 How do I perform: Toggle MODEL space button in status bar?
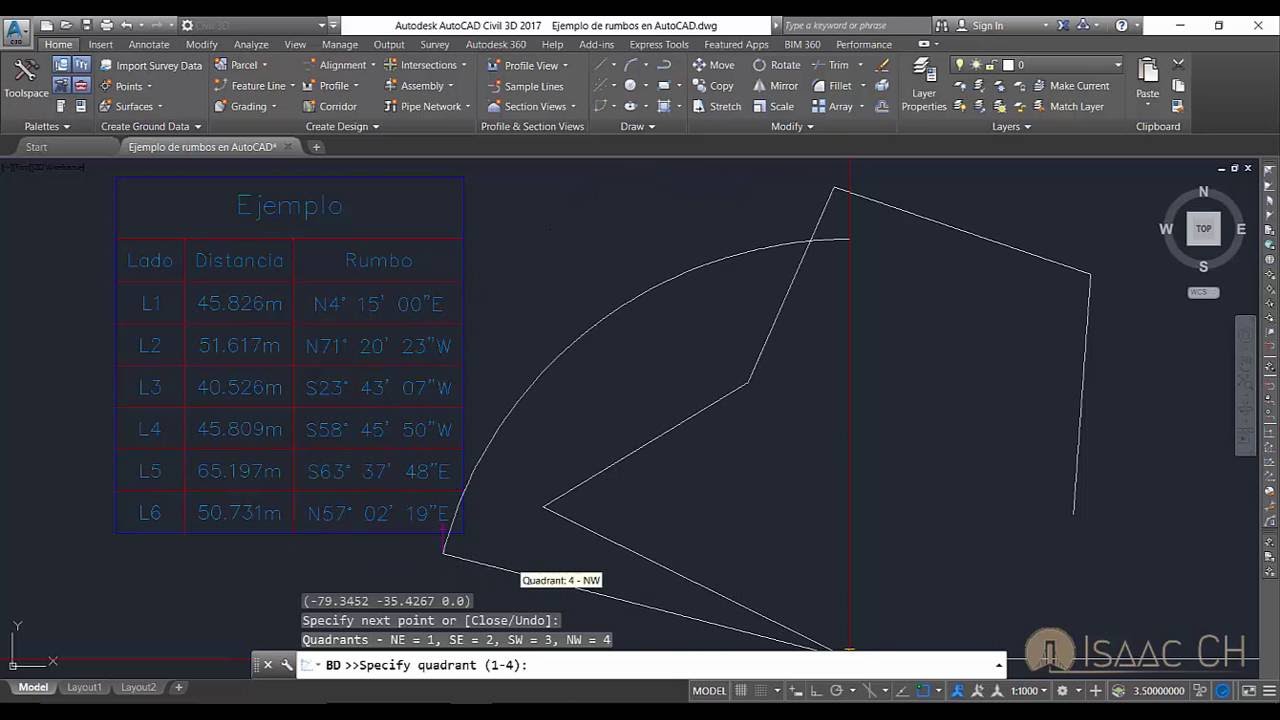[x=709, y=690]
